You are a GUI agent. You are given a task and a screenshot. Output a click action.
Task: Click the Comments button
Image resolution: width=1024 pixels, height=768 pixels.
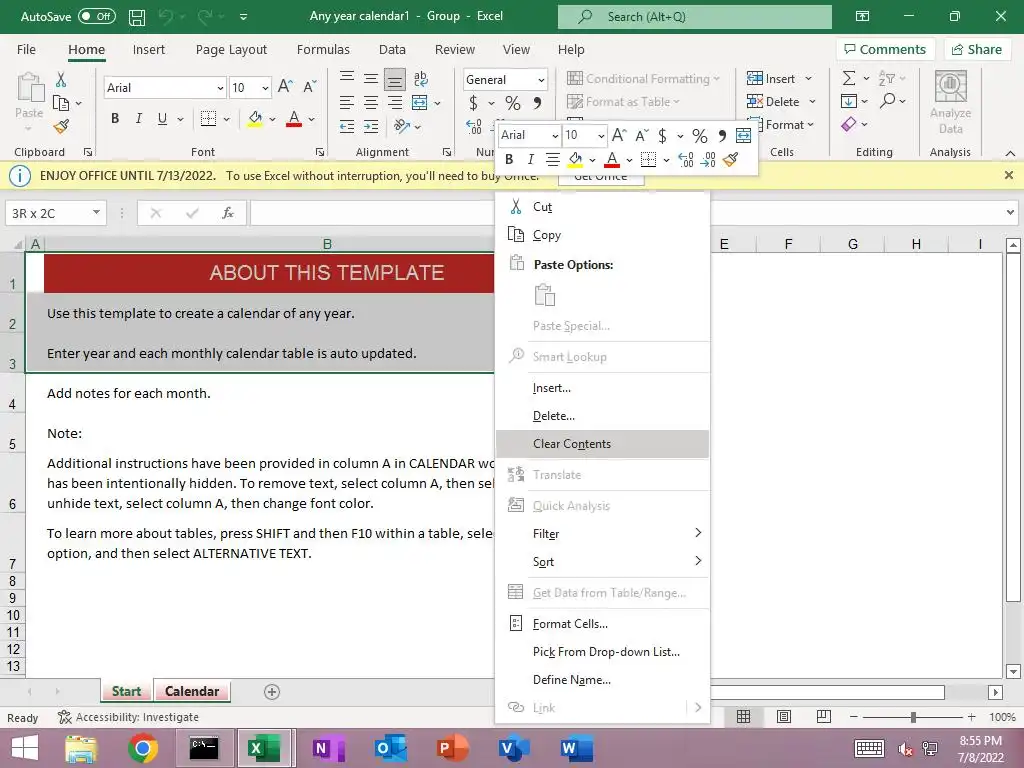tap(885, 50)
